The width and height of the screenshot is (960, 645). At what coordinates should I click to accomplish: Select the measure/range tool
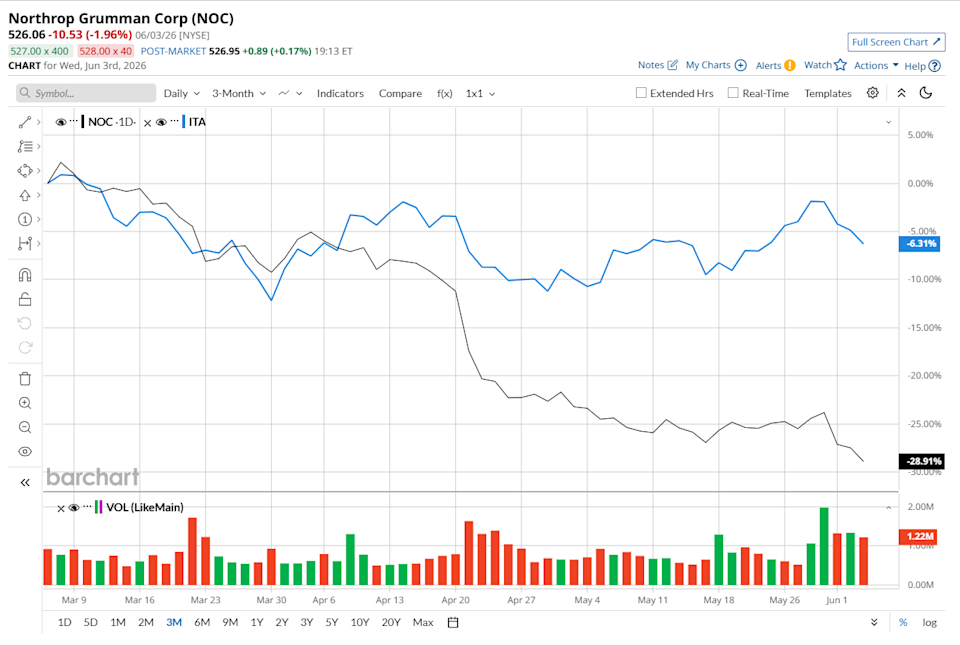click(24, 244)
